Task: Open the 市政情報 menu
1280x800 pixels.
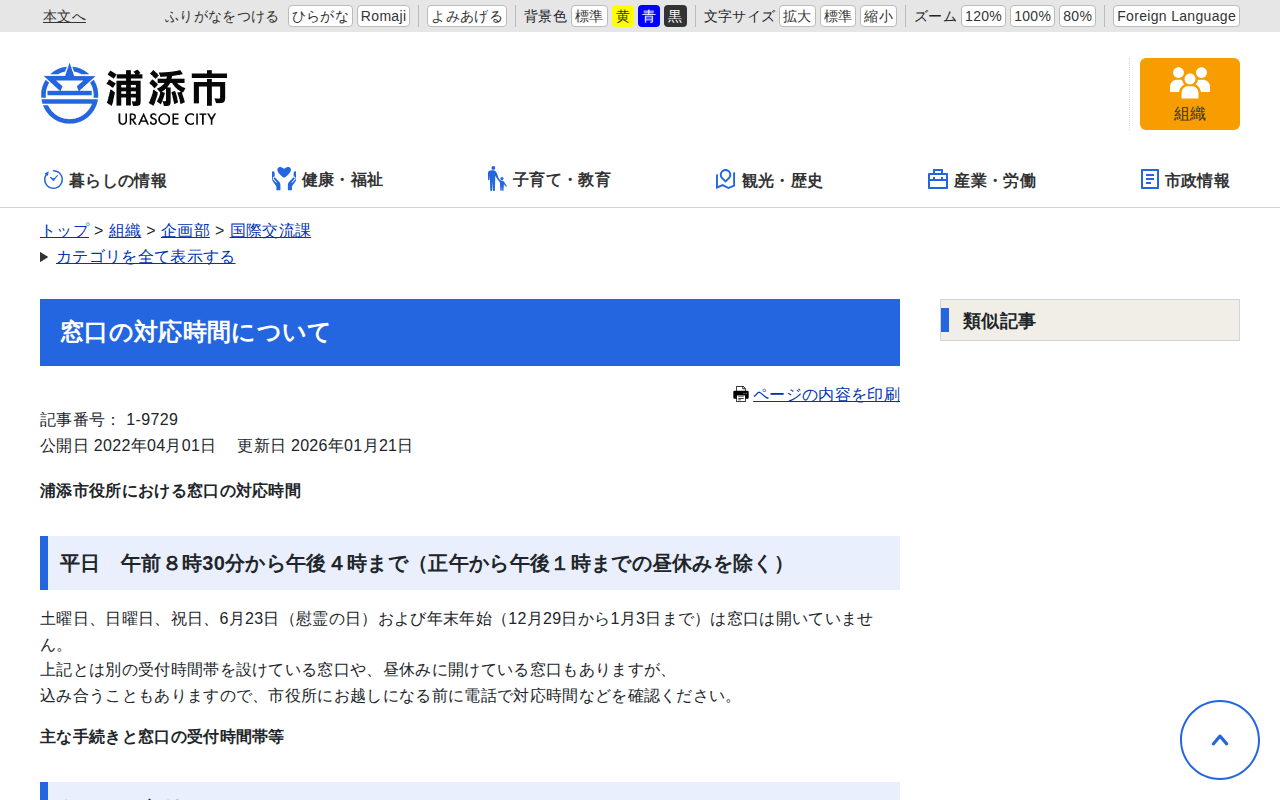Action: tap(1186, 180)
